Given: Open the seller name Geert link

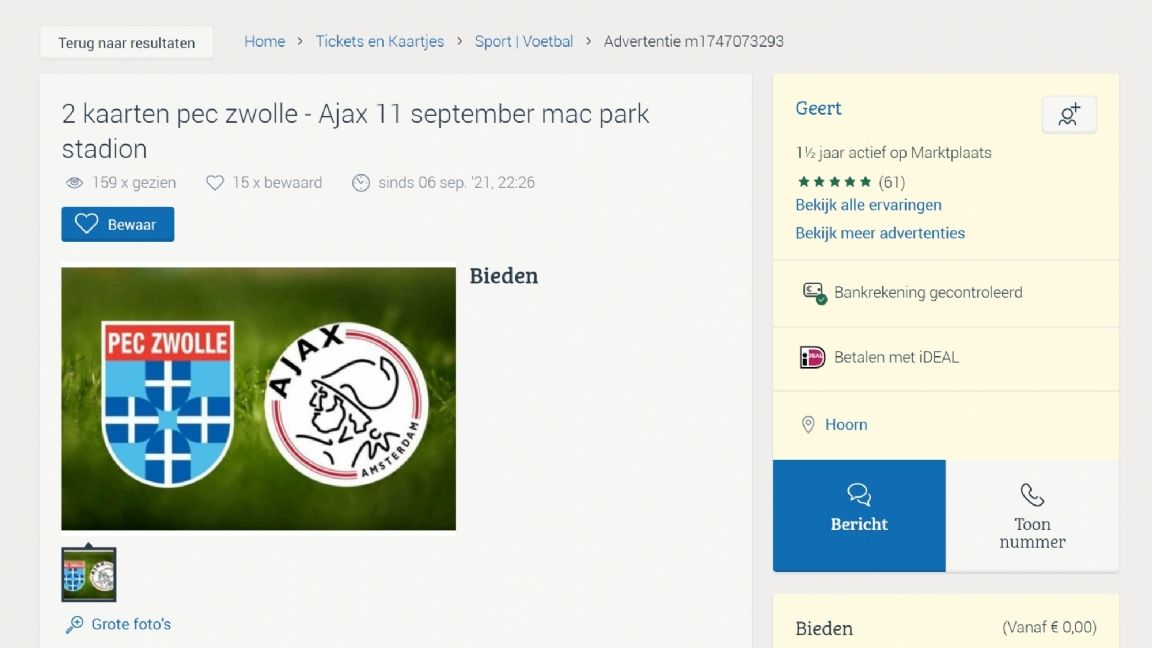Looking at the screenshot, I should 818,108.
